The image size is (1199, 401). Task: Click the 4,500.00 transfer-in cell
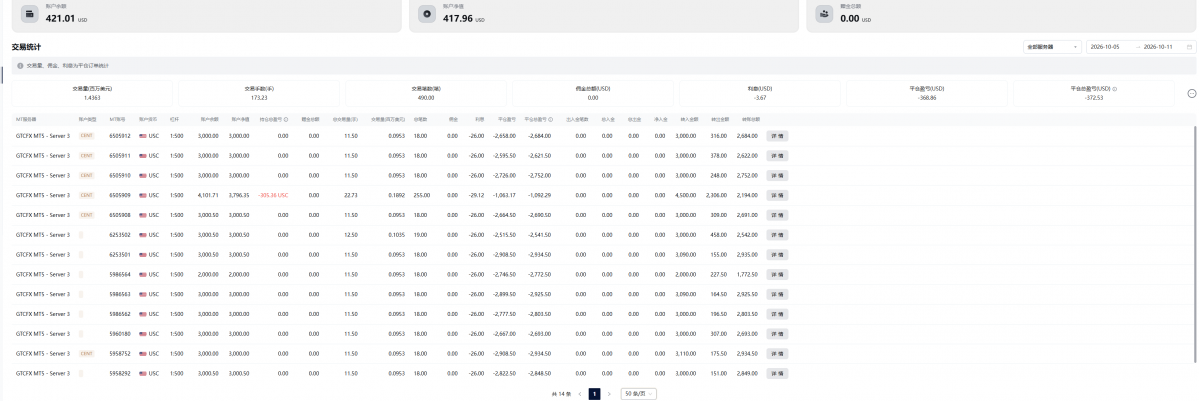coord(685,195)
